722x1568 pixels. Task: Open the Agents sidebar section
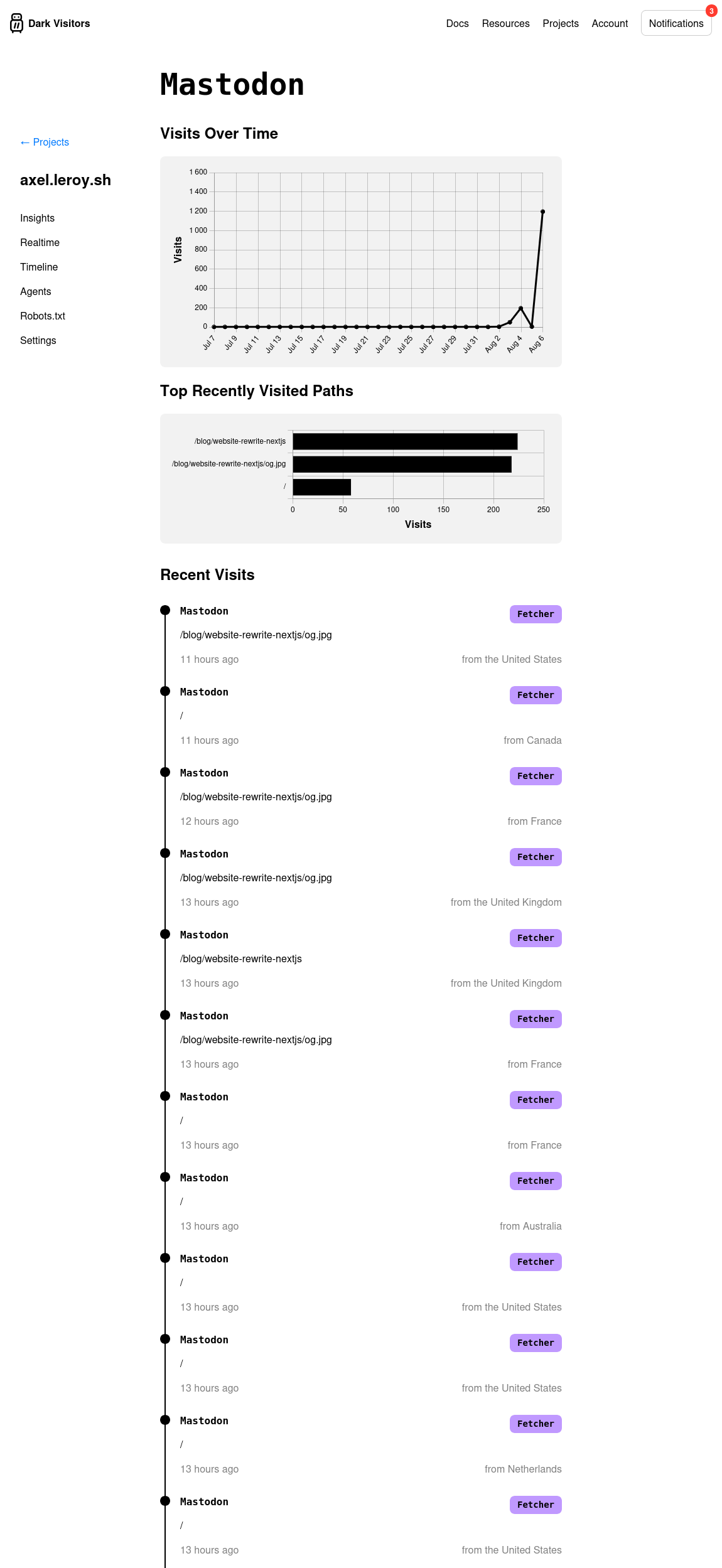[36, 292]
